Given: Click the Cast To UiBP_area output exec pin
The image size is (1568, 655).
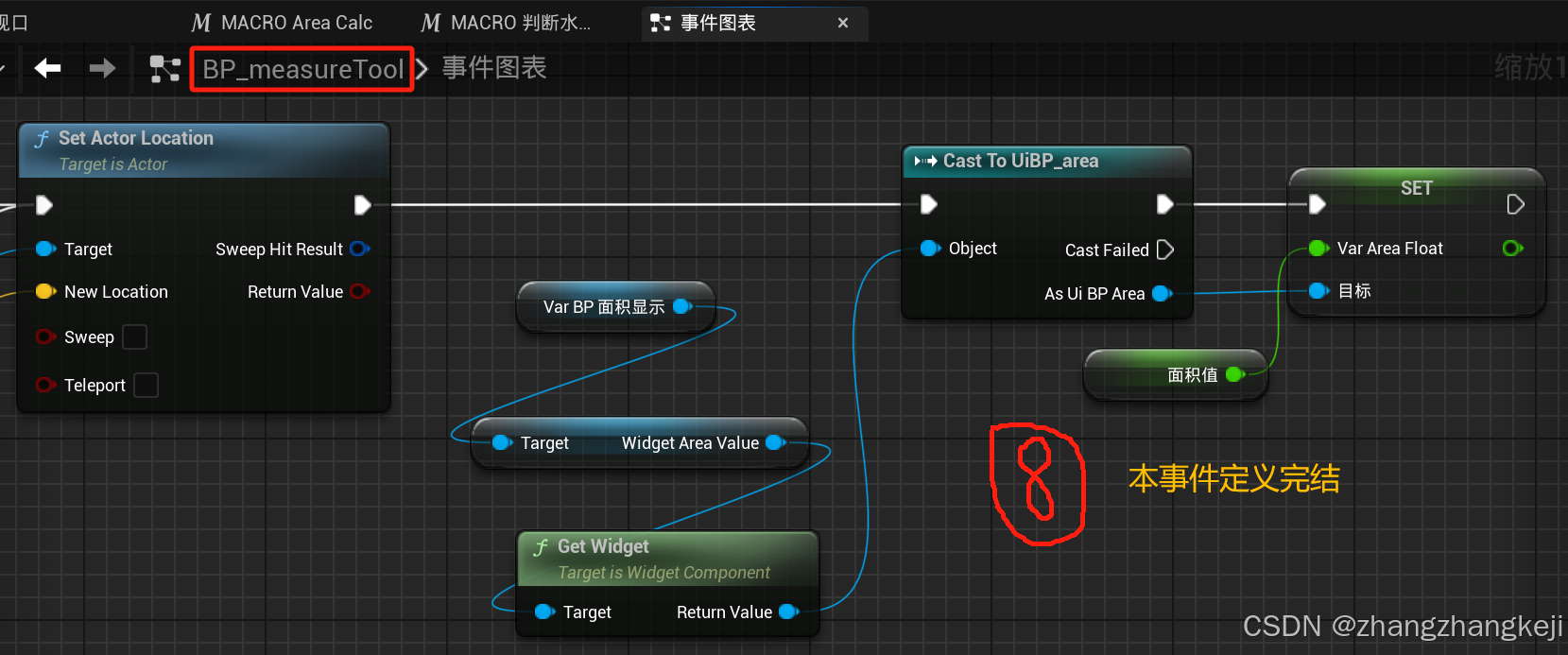Looking at the screenshot, I should 1165,204.
